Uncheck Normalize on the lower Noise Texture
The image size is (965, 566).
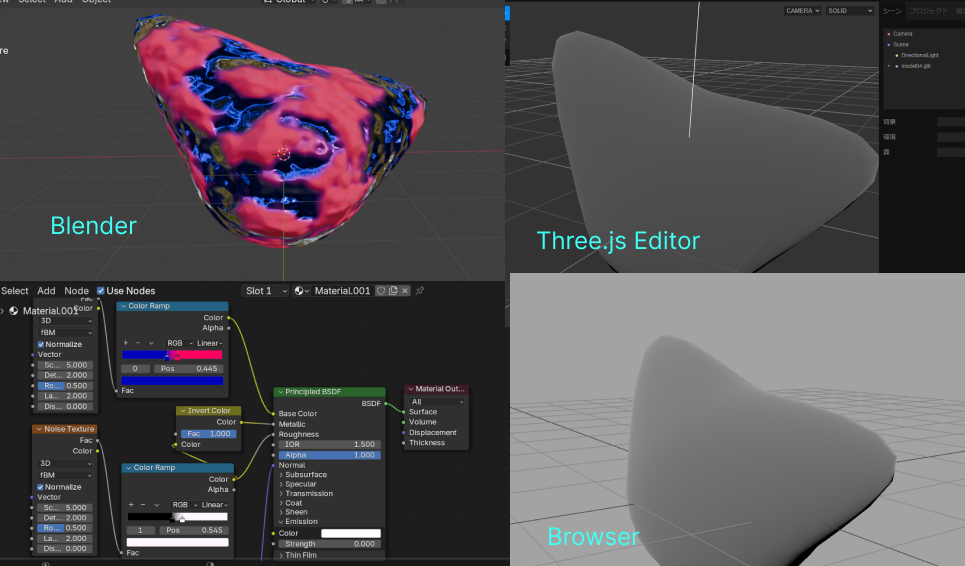(x=41, y=487)
